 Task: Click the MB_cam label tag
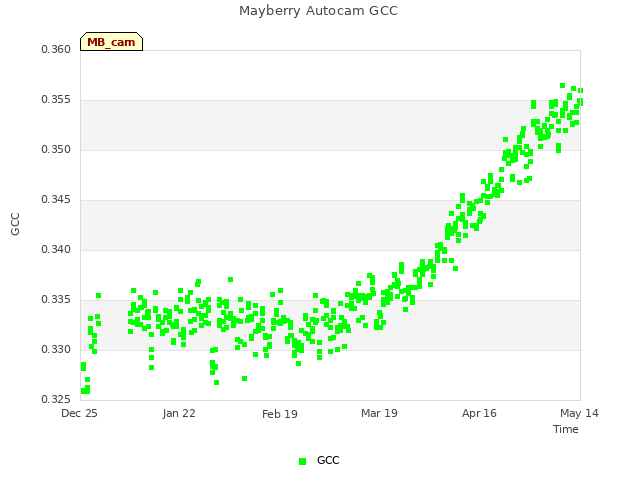click(x=111, y=42)
